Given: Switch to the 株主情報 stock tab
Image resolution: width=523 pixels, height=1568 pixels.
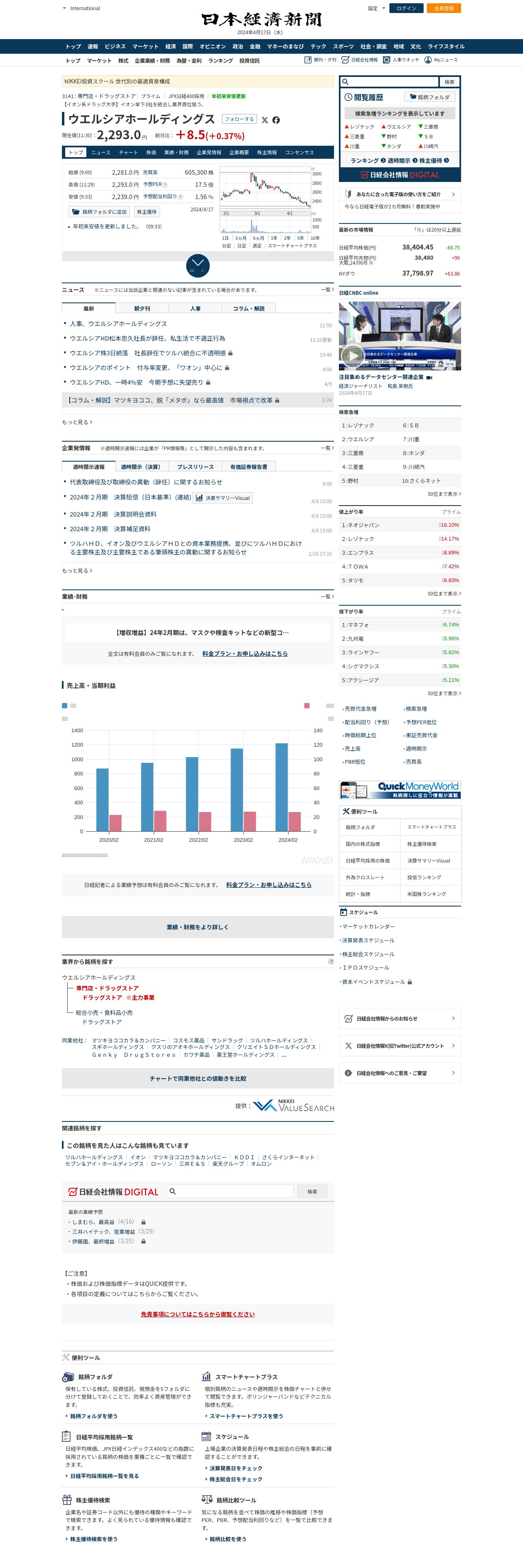Looking at the screenshot, I should point(267,153).
